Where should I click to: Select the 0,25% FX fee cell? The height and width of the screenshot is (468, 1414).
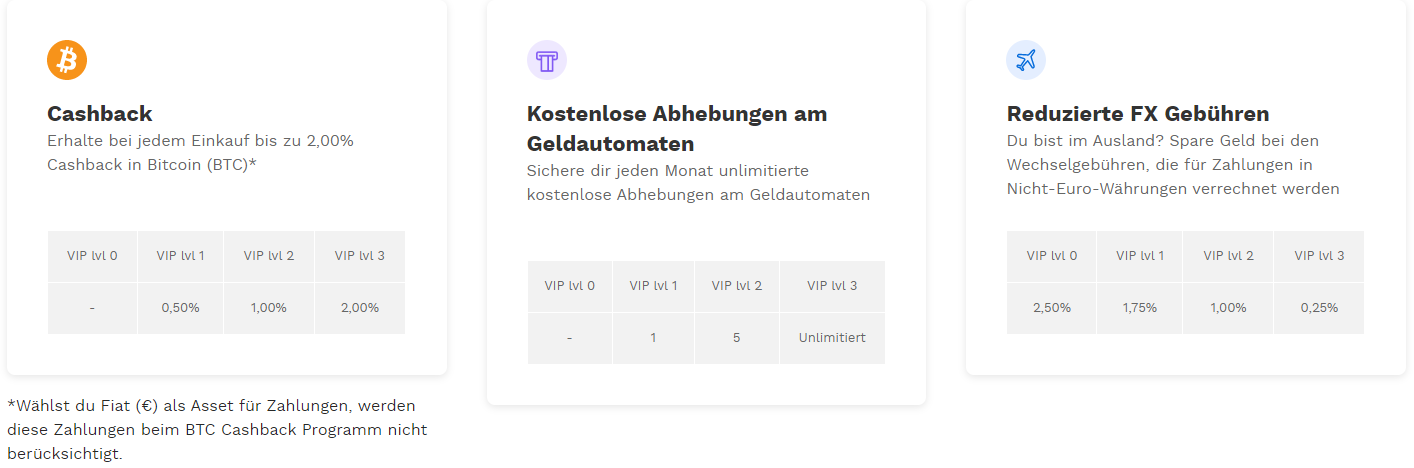[1319, 308]
